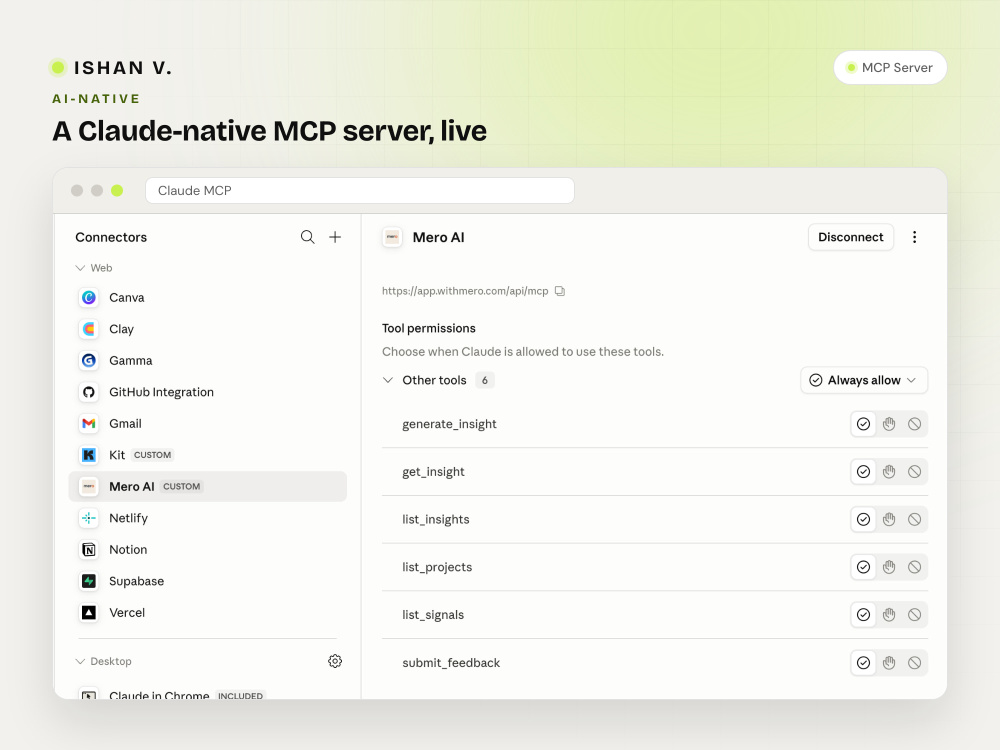Click the Vercel triangle icon
Viewport: 1000px width, 750px height.
[89, 613]
